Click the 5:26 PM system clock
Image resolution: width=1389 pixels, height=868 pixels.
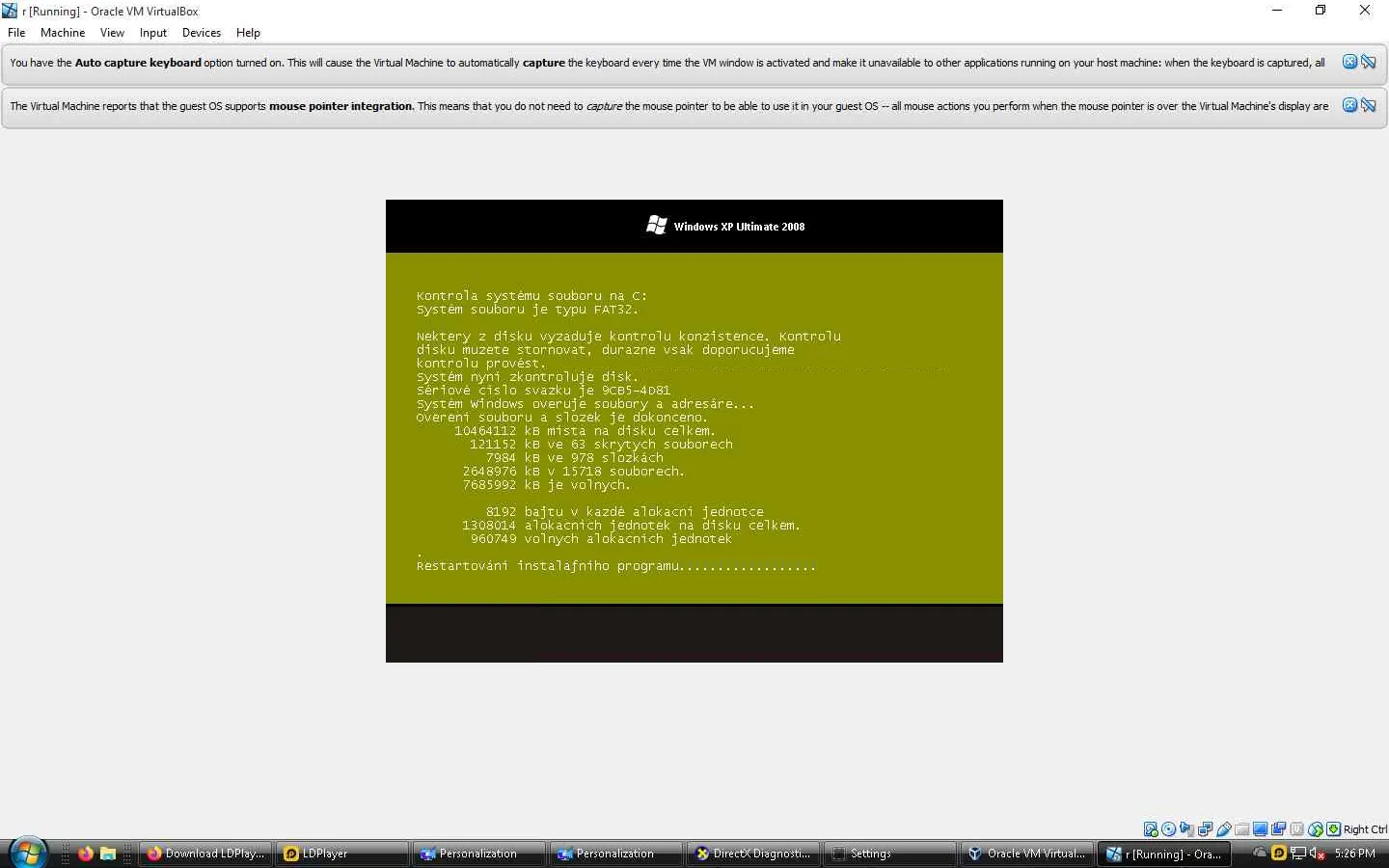1355,854
